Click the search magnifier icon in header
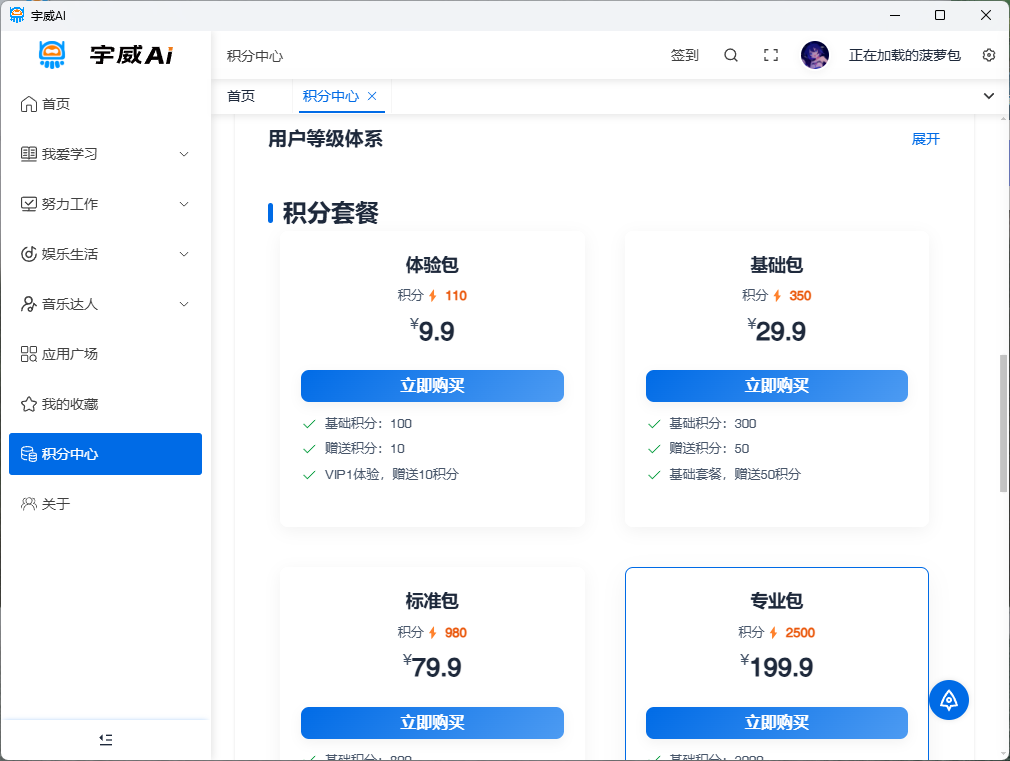This screenshot has height=761, width=1010. click(731, 56)
